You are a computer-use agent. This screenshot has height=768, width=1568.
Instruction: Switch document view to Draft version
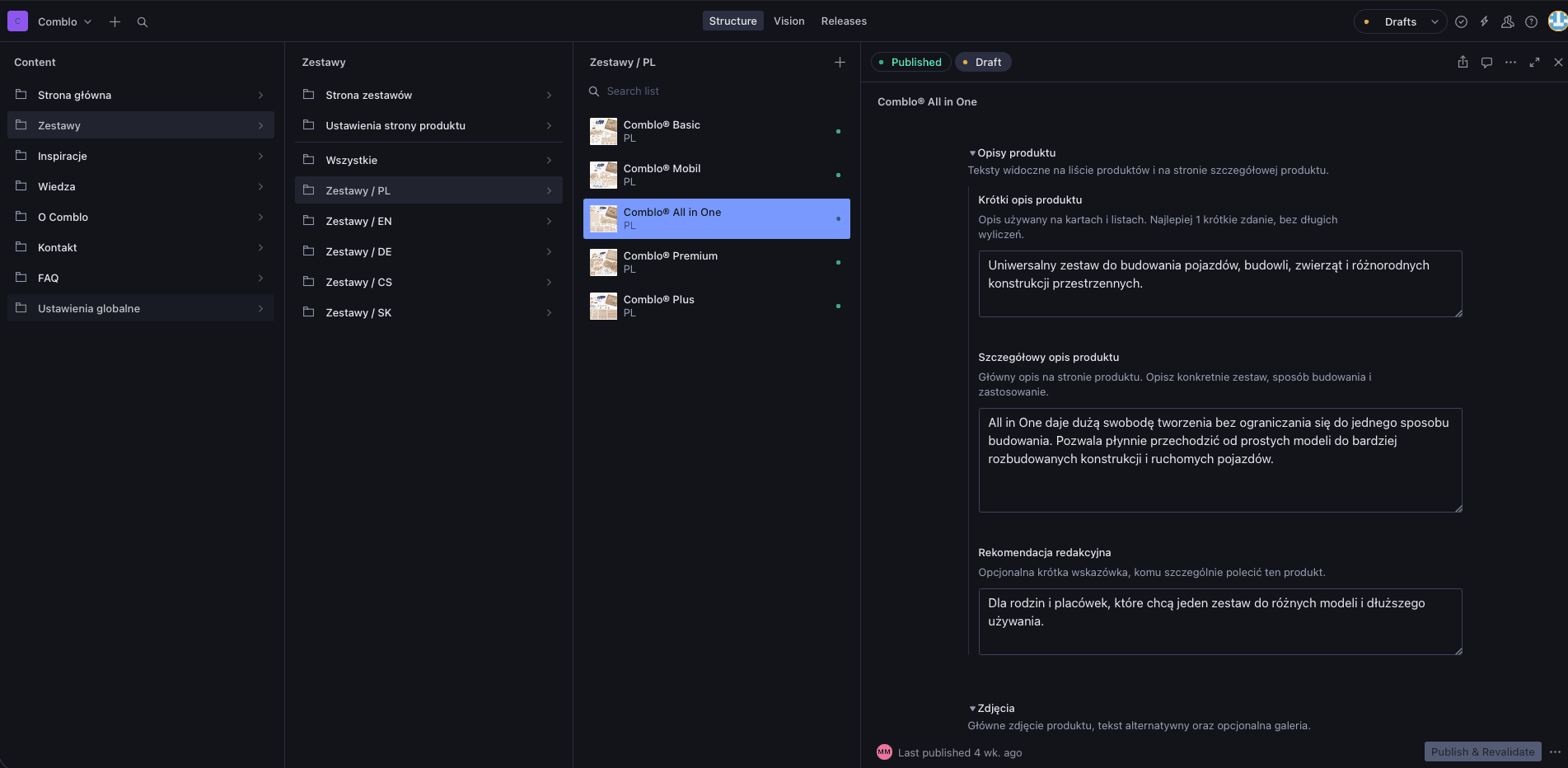(982, 62)
